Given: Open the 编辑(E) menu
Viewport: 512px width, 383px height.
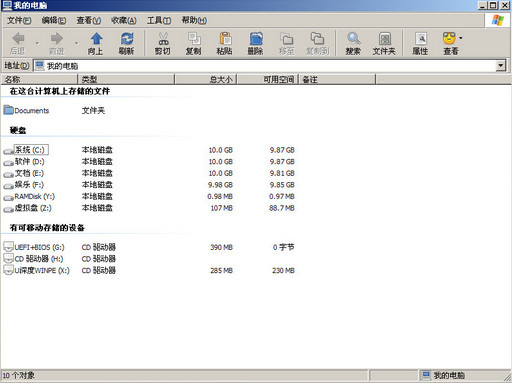Looking at the screenshot, I should click(x=54, y=20).
